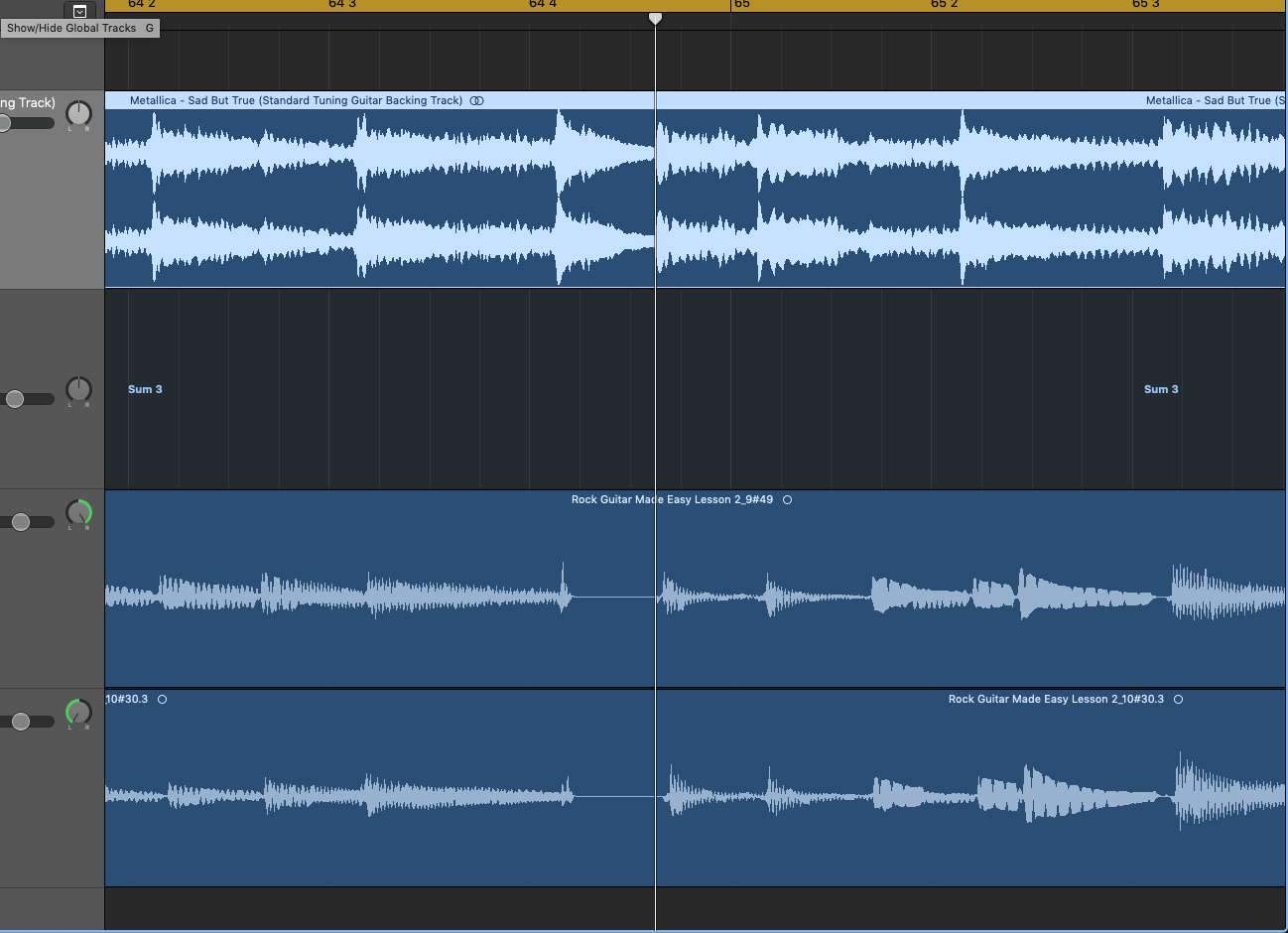Click the circle icon beside Lesson 2_10#30.3
Viewport: 1288px width, 933px height.
coord(1178,699)
